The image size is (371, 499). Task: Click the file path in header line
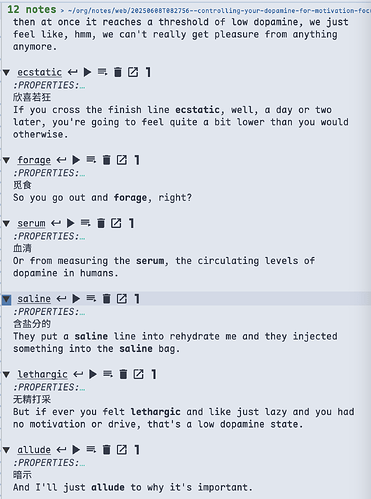219,10
